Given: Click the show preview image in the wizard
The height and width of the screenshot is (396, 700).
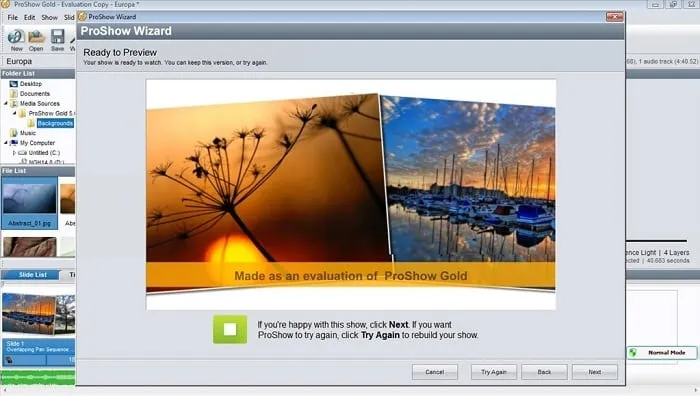Looking at the screenshot, I should [x=351, y=194].
